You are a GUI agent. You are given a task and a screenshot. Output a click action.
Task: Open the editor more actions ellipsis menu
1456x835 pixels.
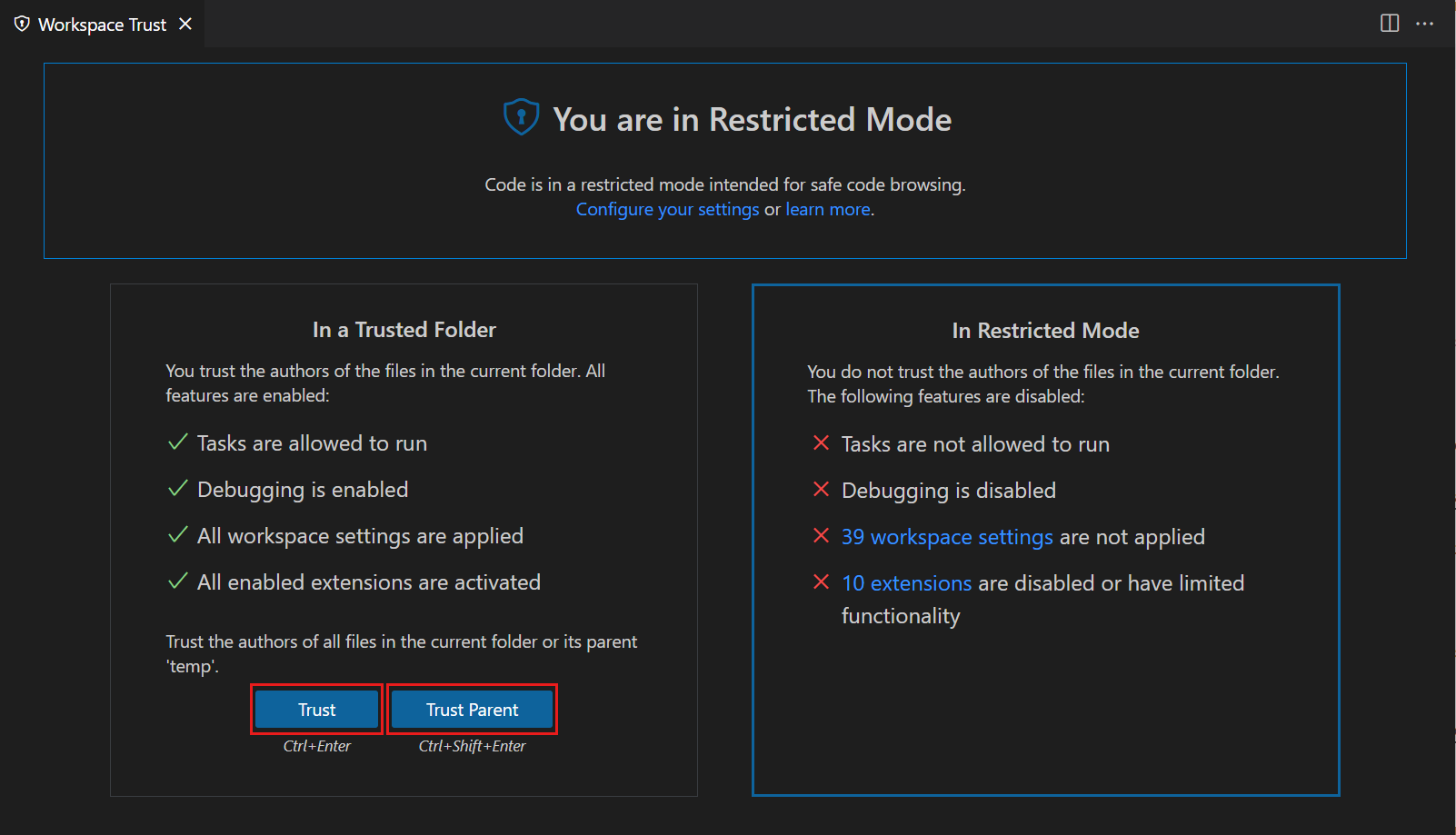(1423, 24)
